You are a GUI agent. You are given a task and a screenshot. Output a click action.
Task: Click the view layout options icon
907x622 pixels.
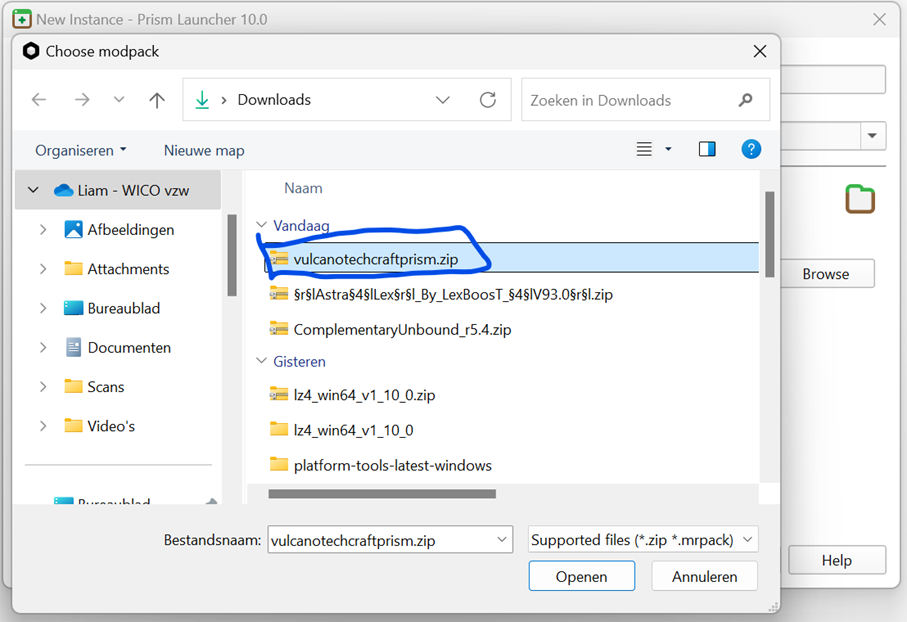646,150
